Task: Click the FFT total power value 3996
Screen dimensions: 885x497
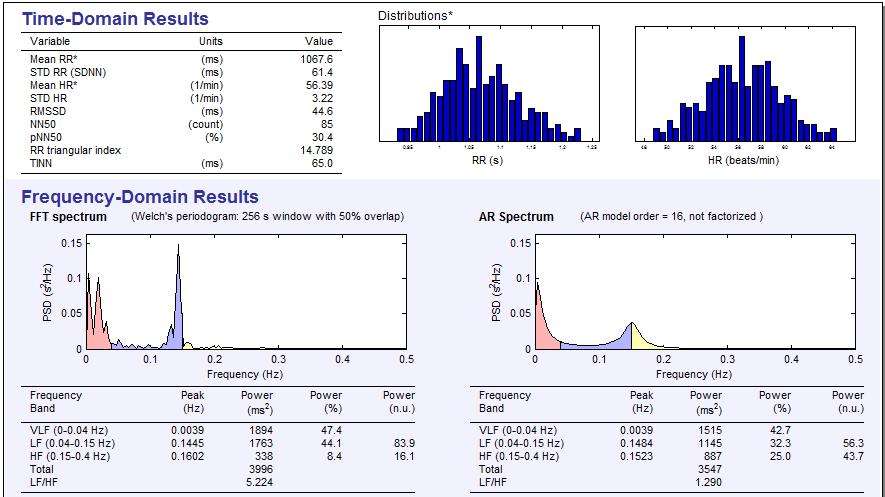Action: (x=259, y=469)
